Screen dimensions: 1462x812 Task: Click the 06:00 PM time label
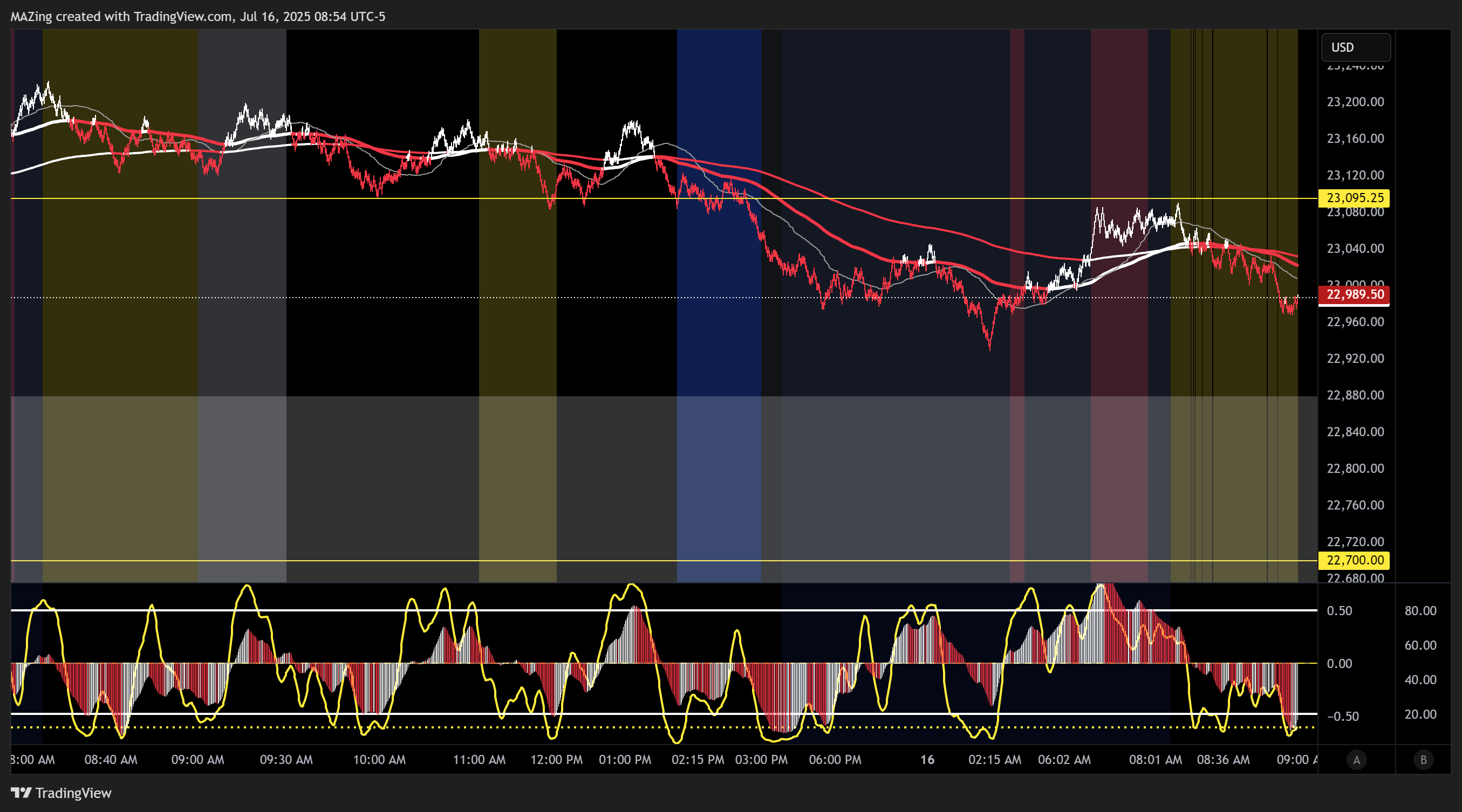coord(835,760)
